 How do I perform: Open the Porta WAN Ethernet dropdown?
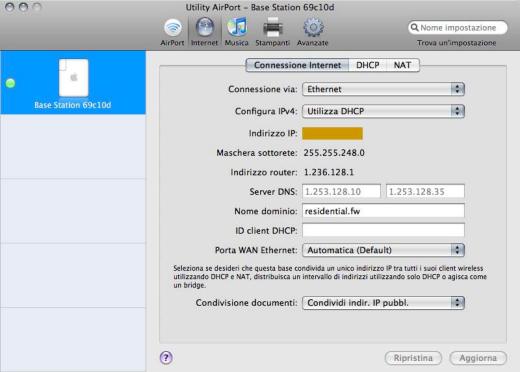[x=383, y=250]
